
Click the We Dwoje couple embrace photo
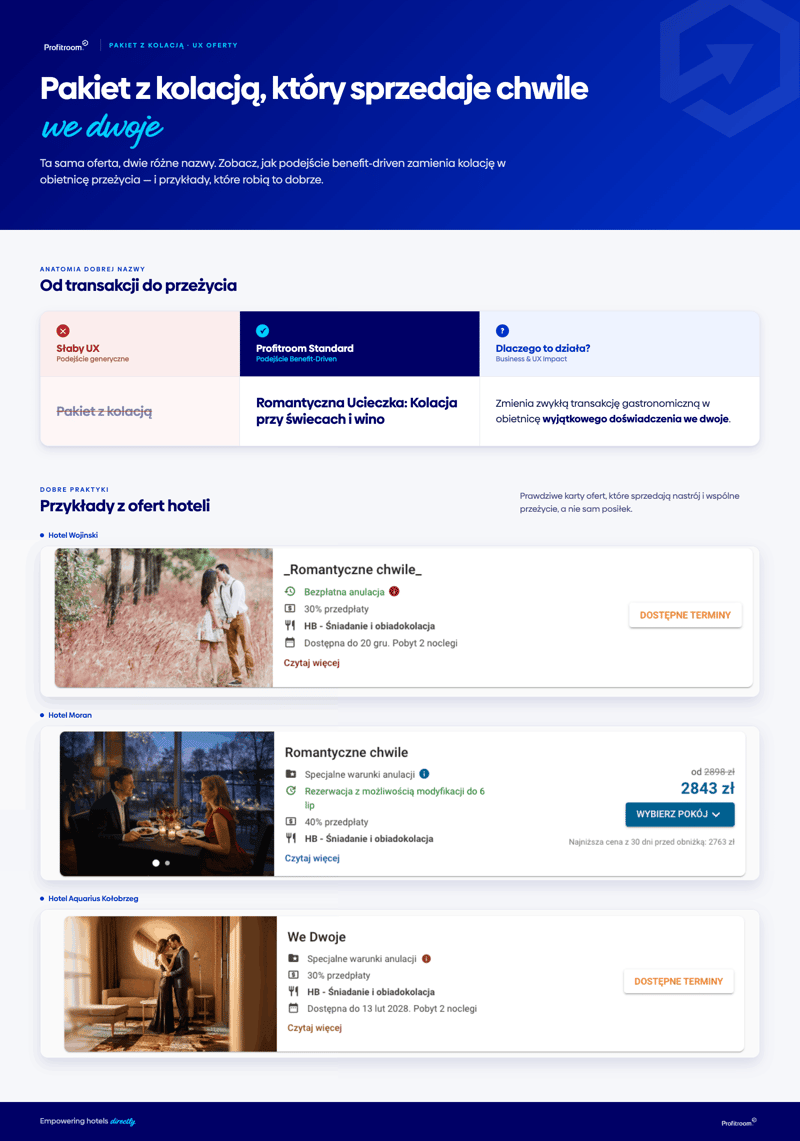(x=170, y=984)
